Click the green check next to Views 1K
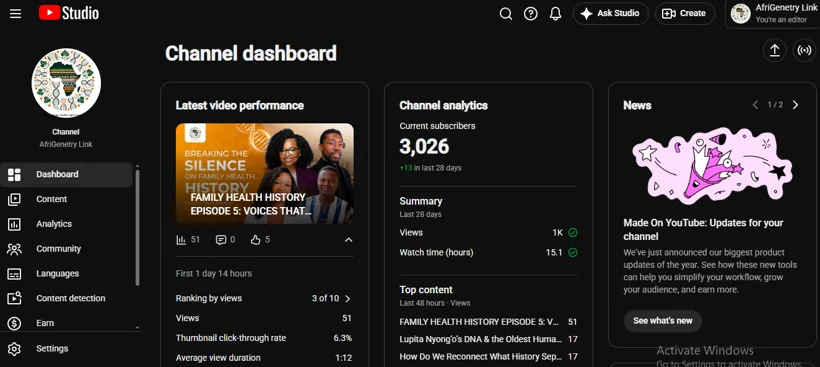 [573, 233]
